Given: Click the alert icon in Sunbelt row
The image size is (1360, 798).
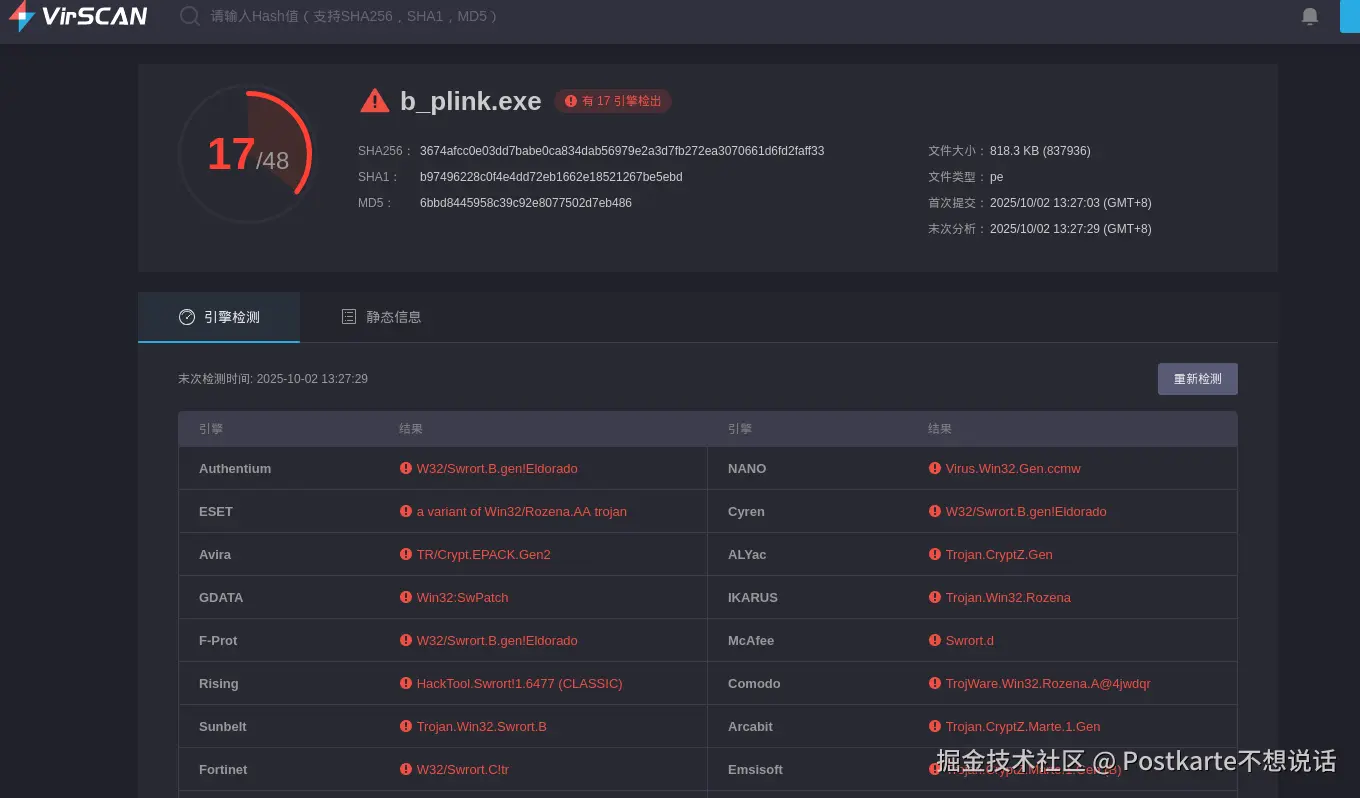Looking at the screenshot, I should (x=406, y=726).
